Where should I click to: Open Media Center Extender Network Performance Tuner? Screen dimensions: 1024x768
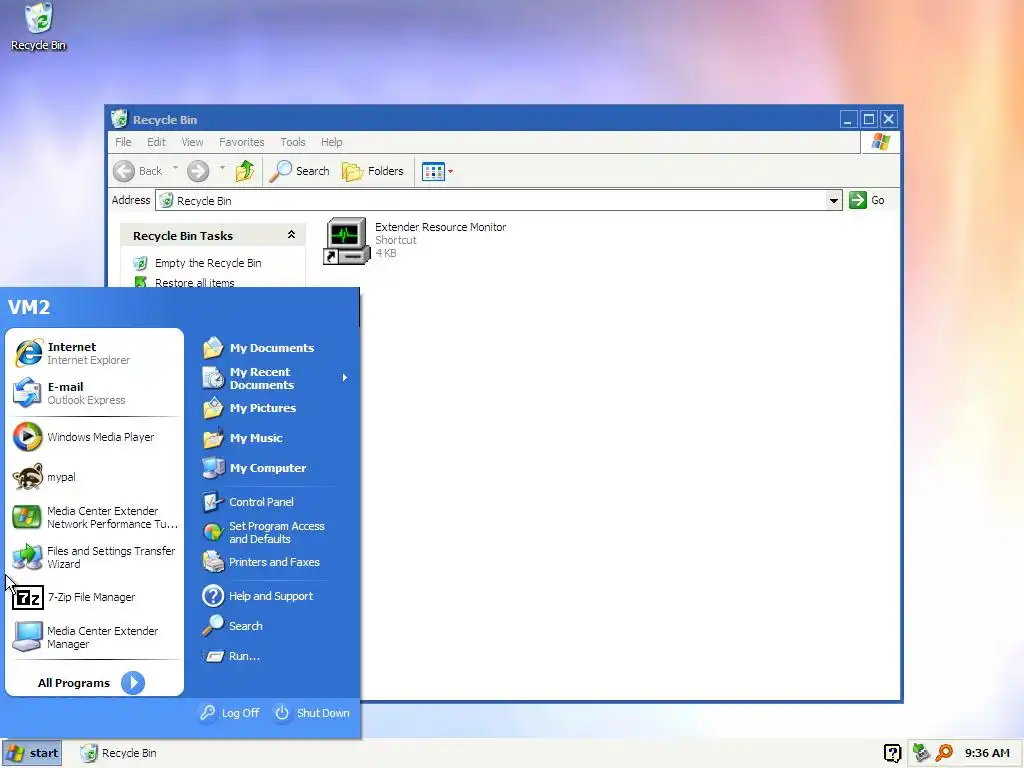pos(95,517)
